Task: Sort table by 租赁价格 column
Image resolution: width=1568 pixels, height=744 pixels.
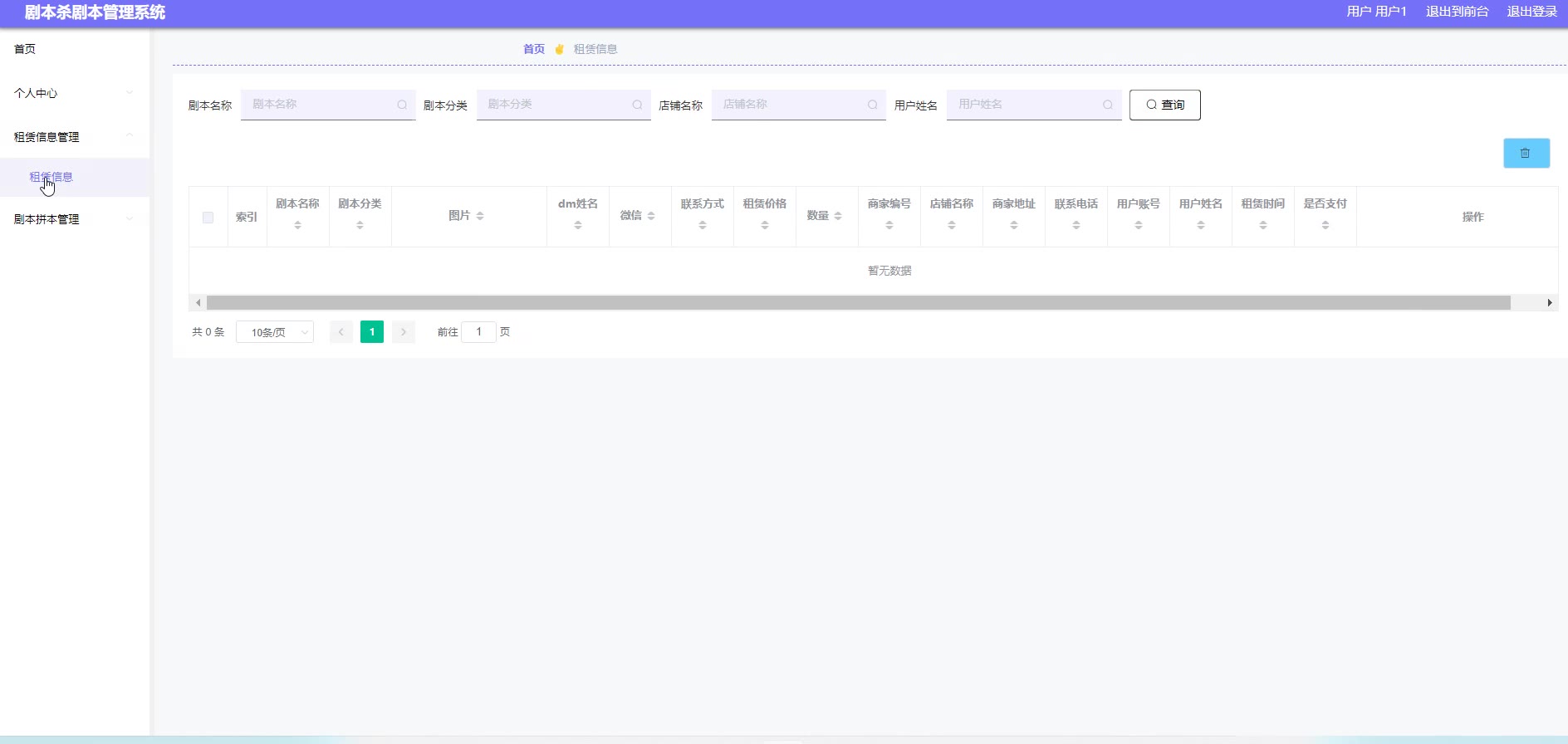Action: [765, 225]
